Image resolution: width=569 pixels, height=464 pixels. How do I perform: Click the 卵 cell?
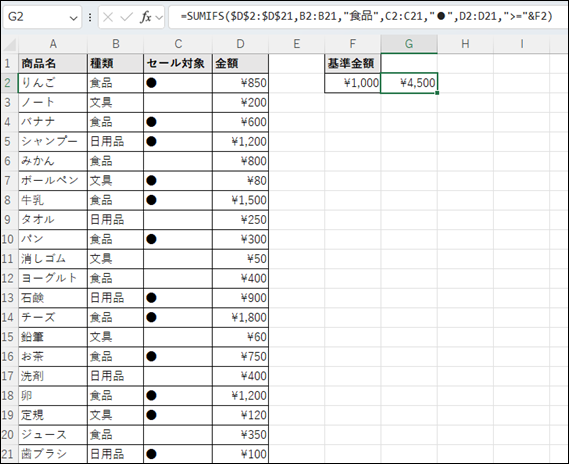pos(53,396)
